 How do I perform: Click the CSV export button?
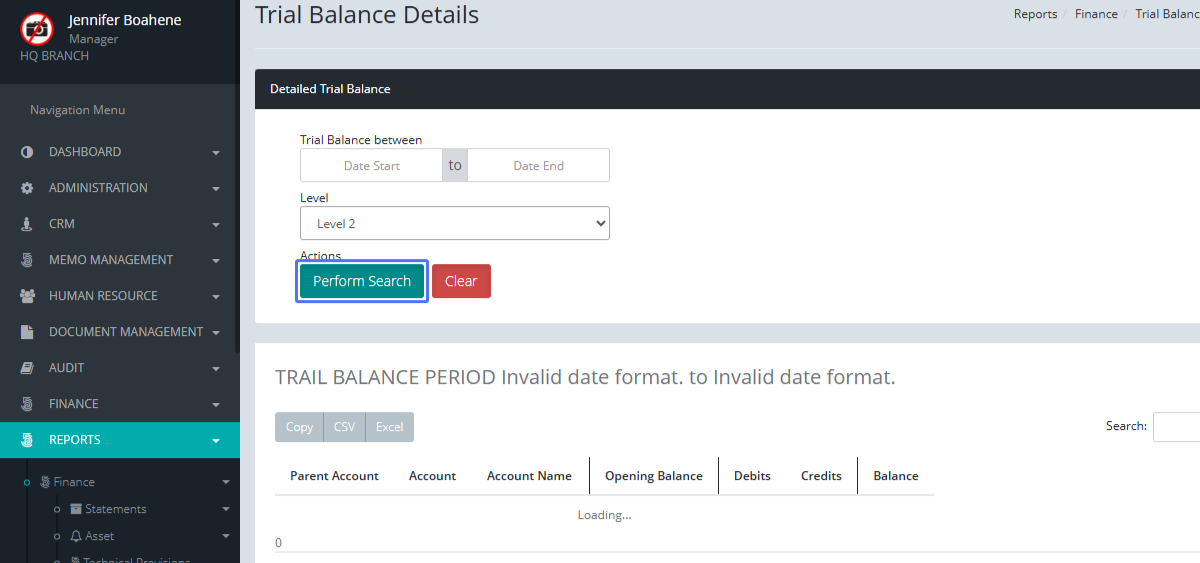pyautogui.click(x=344, y=427)
